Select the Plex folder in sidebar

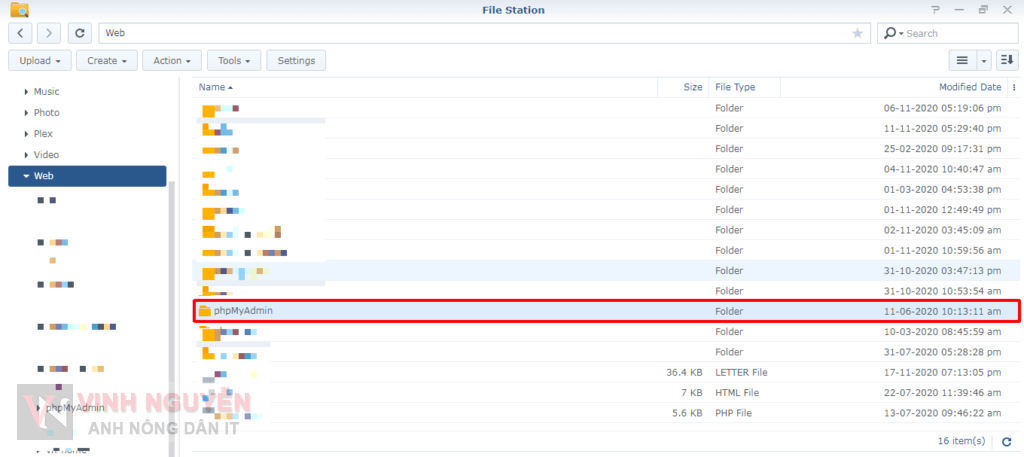(x=43, y=134)
